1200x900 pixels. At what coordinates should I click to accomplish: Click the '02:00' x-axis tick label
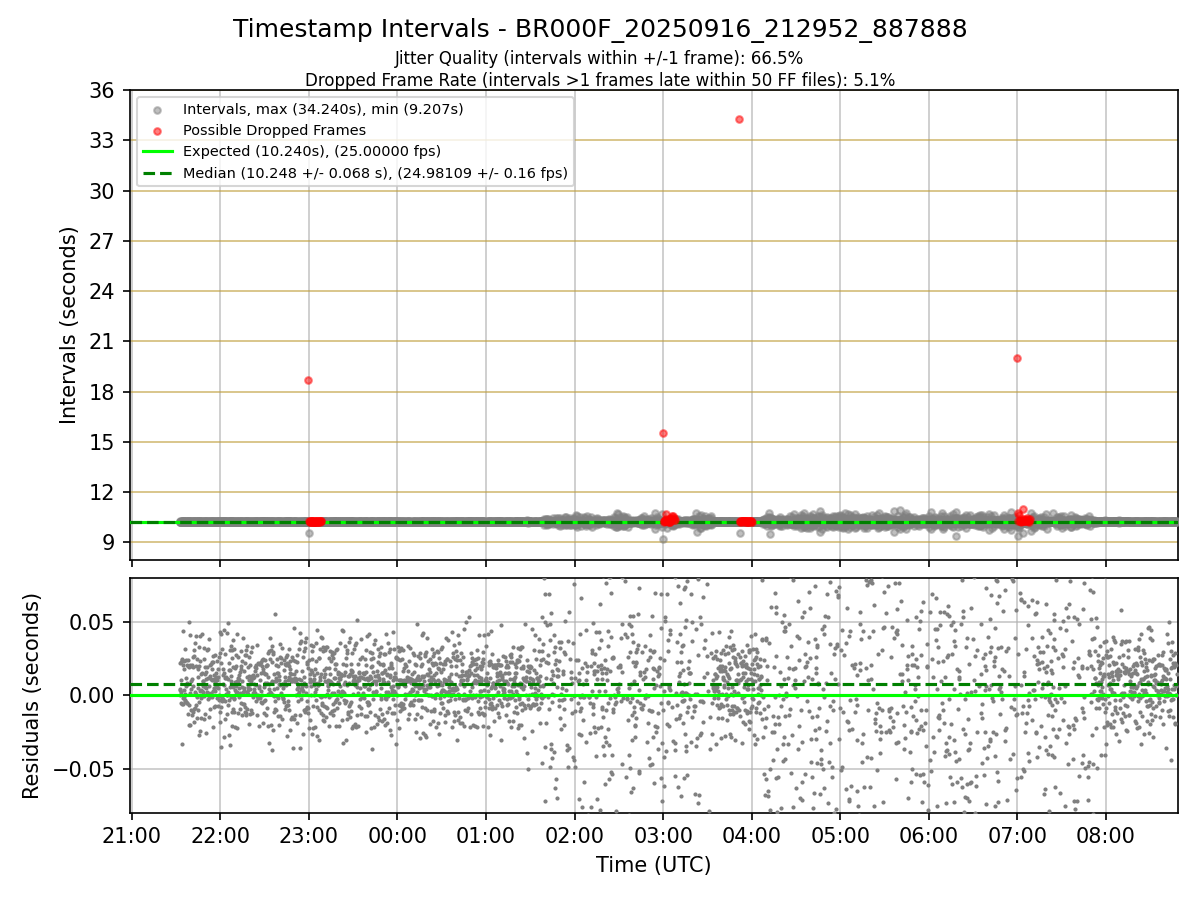[x=574, y=834]
